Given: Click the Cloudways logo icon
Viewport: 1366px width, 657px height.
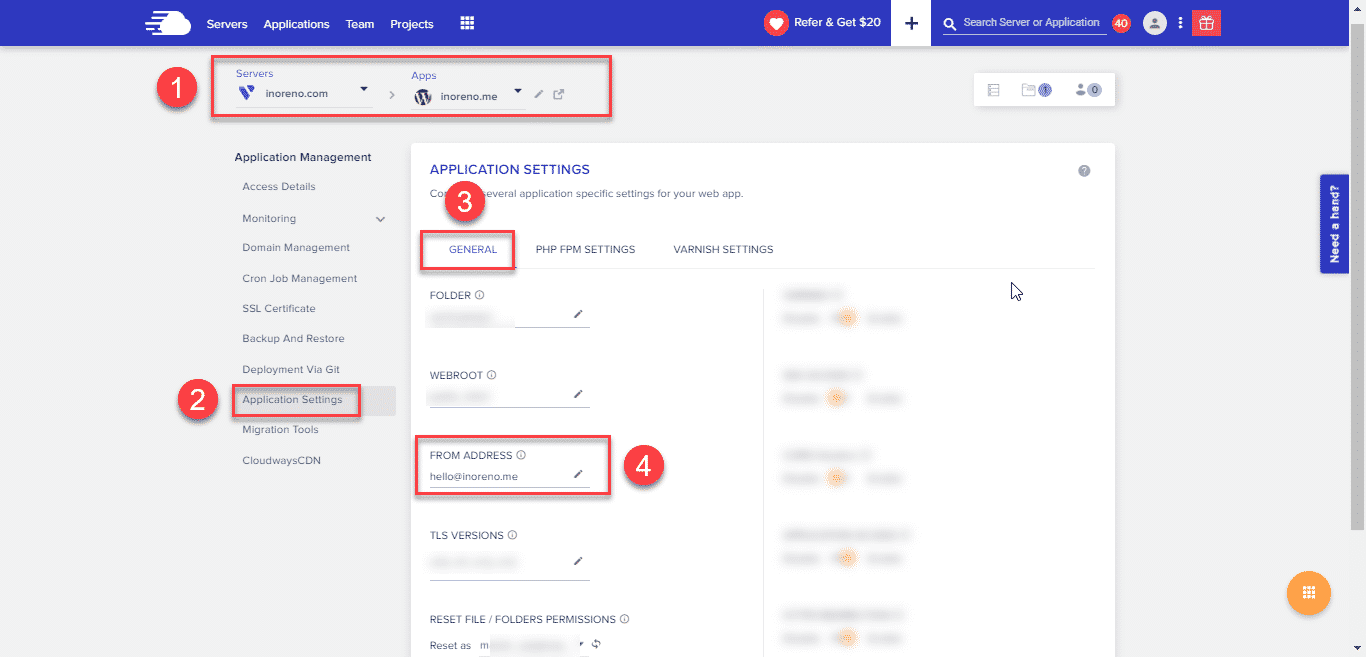Looking at the screenshot, I should [166, 23].
